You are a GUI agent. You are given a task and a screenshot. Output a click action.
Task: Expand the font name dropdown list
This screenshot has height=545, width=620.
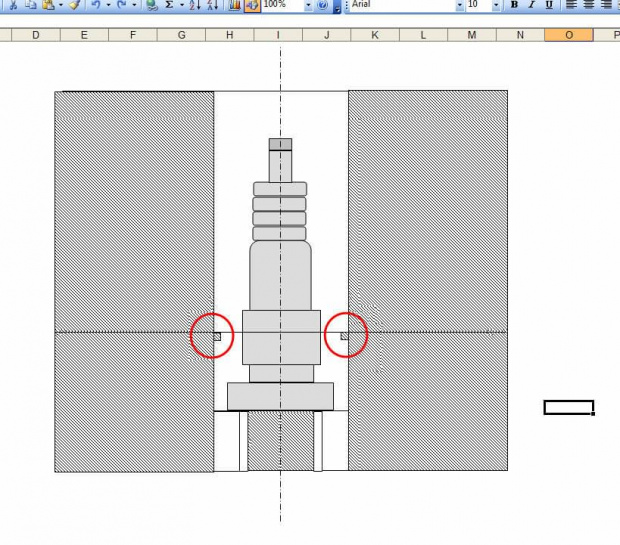460,5
